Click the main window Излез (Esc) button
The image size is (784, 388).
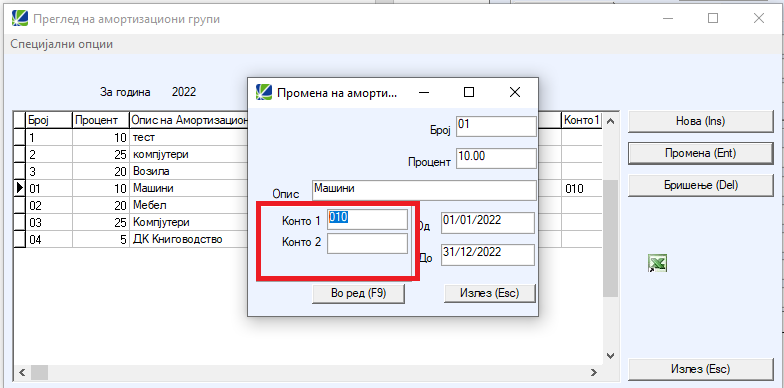click(700, 369)
